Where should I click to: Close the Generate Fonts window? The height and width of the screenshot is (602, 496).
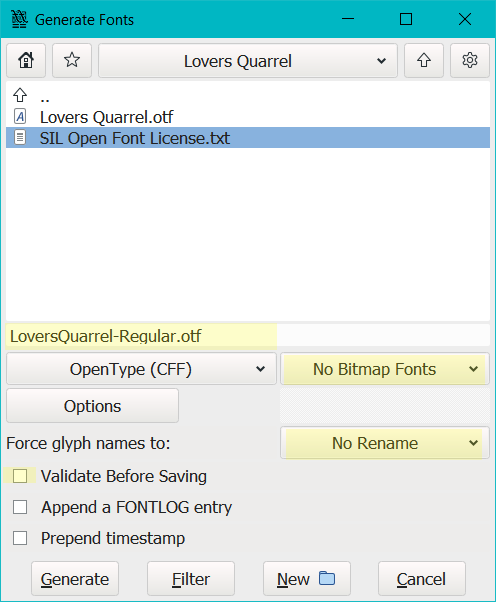pos(465,19)
